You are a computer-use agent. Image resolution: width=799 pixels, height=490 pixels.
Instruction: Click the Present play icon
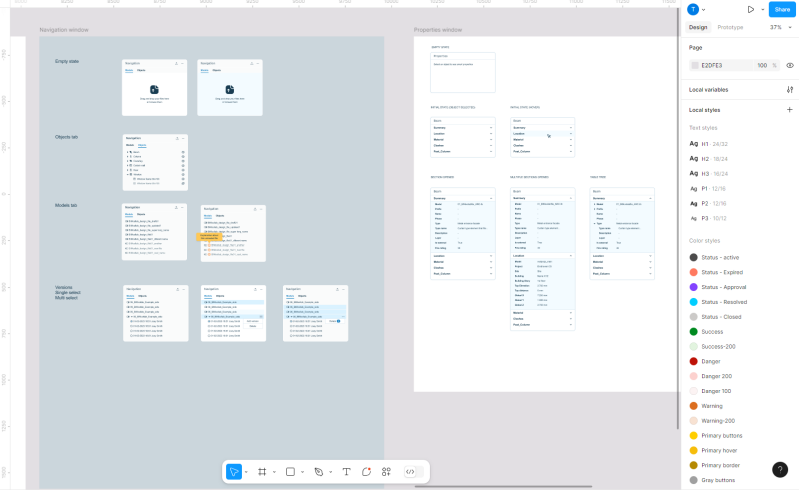pos(751,9)
